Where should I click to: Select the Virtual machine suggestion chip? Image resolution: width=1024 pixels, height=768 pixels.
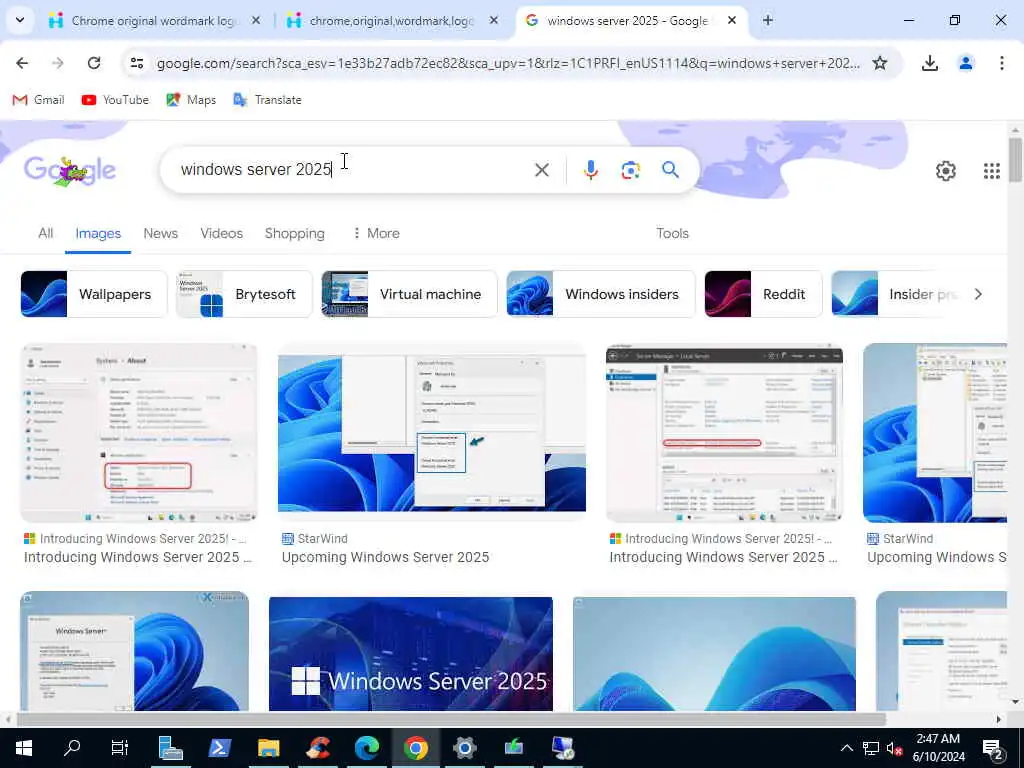click(409, 294)
